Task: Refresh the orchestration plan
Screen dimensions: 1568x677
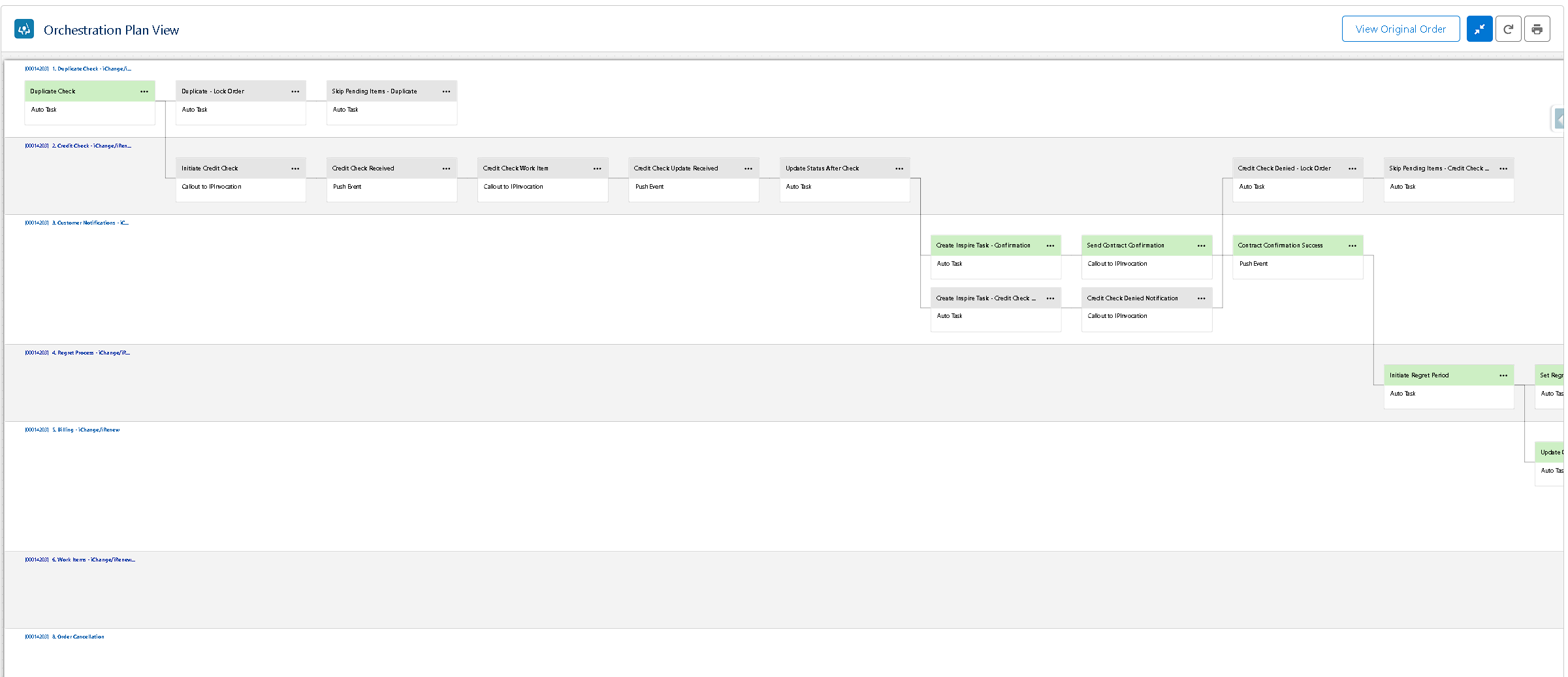Action: (x=1508, y=29)
